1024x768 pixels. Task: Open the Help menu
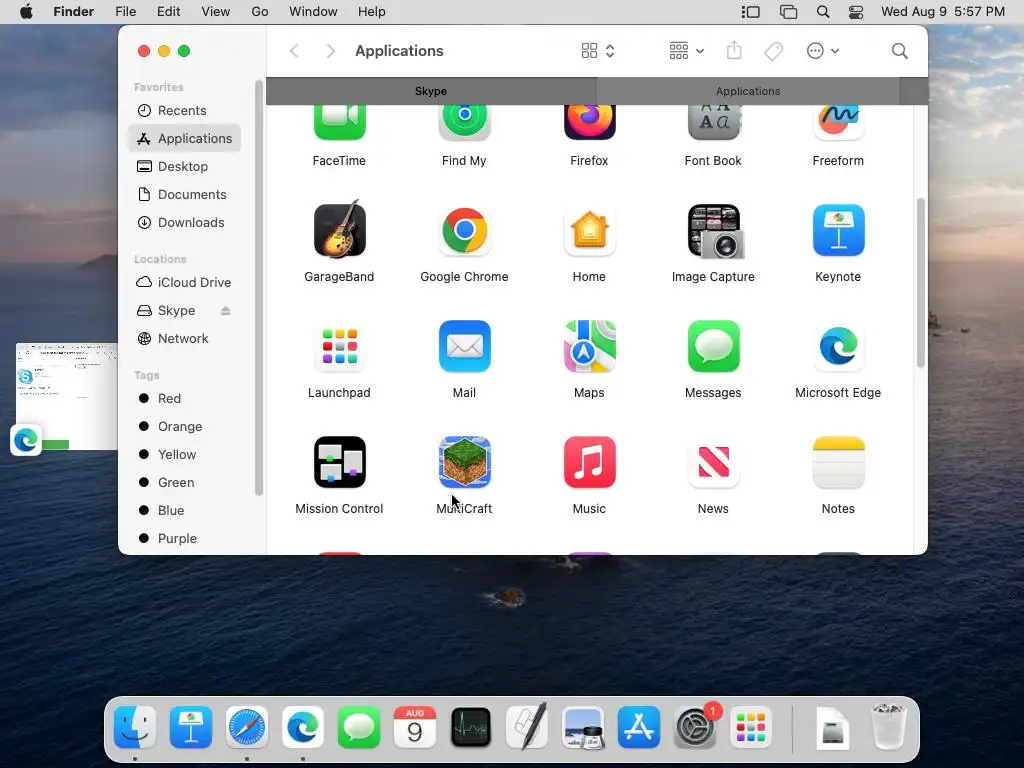(x=372, y=12)
